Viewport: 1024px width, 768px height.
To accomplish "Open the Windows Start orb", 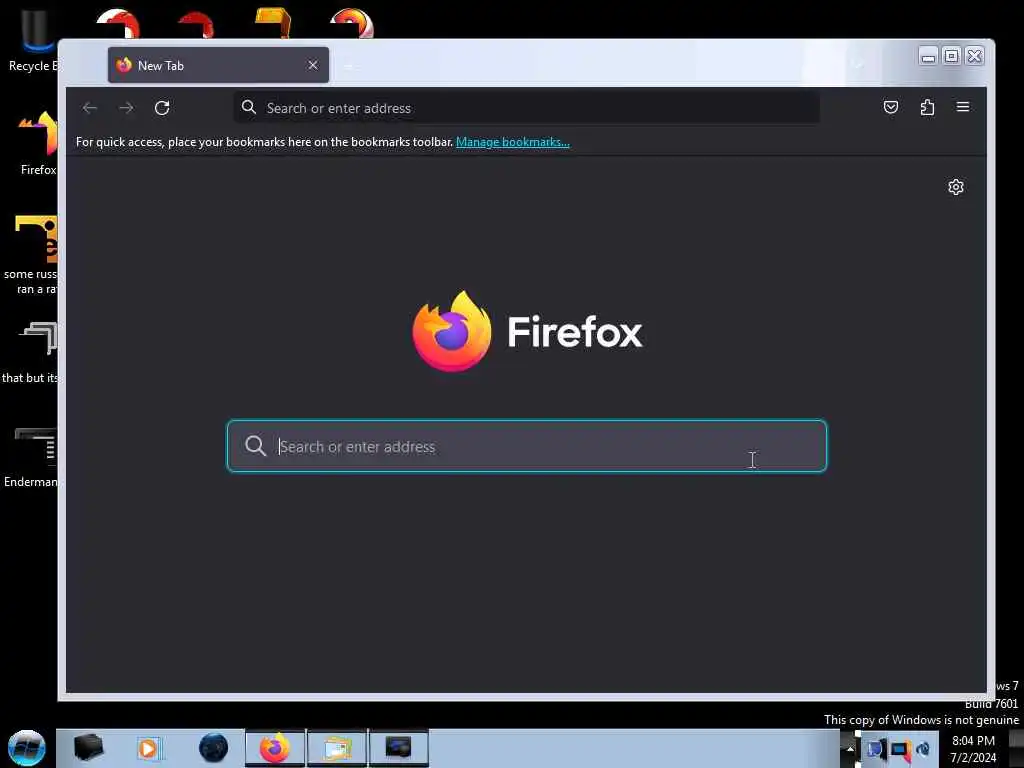I will pyautogui.click(x=27, y=748).
